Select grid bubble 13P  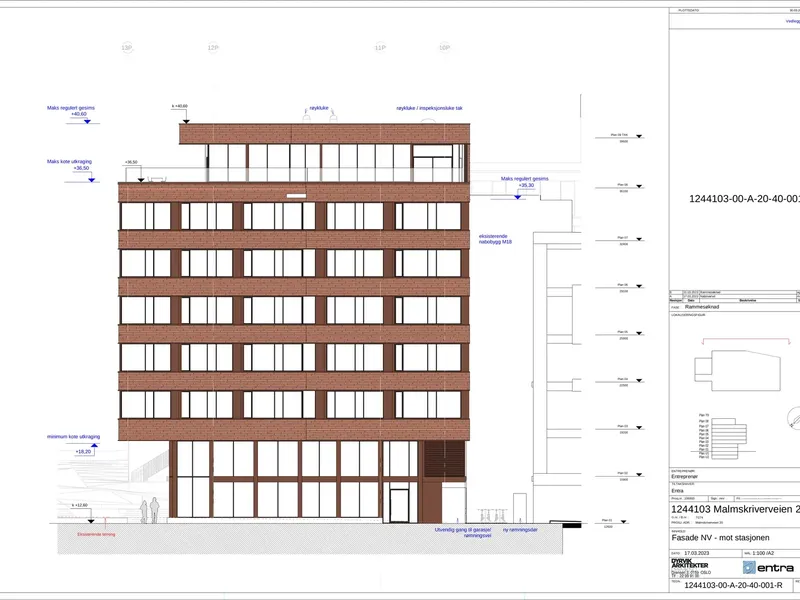pyautogui.click(x=127, y=47)
